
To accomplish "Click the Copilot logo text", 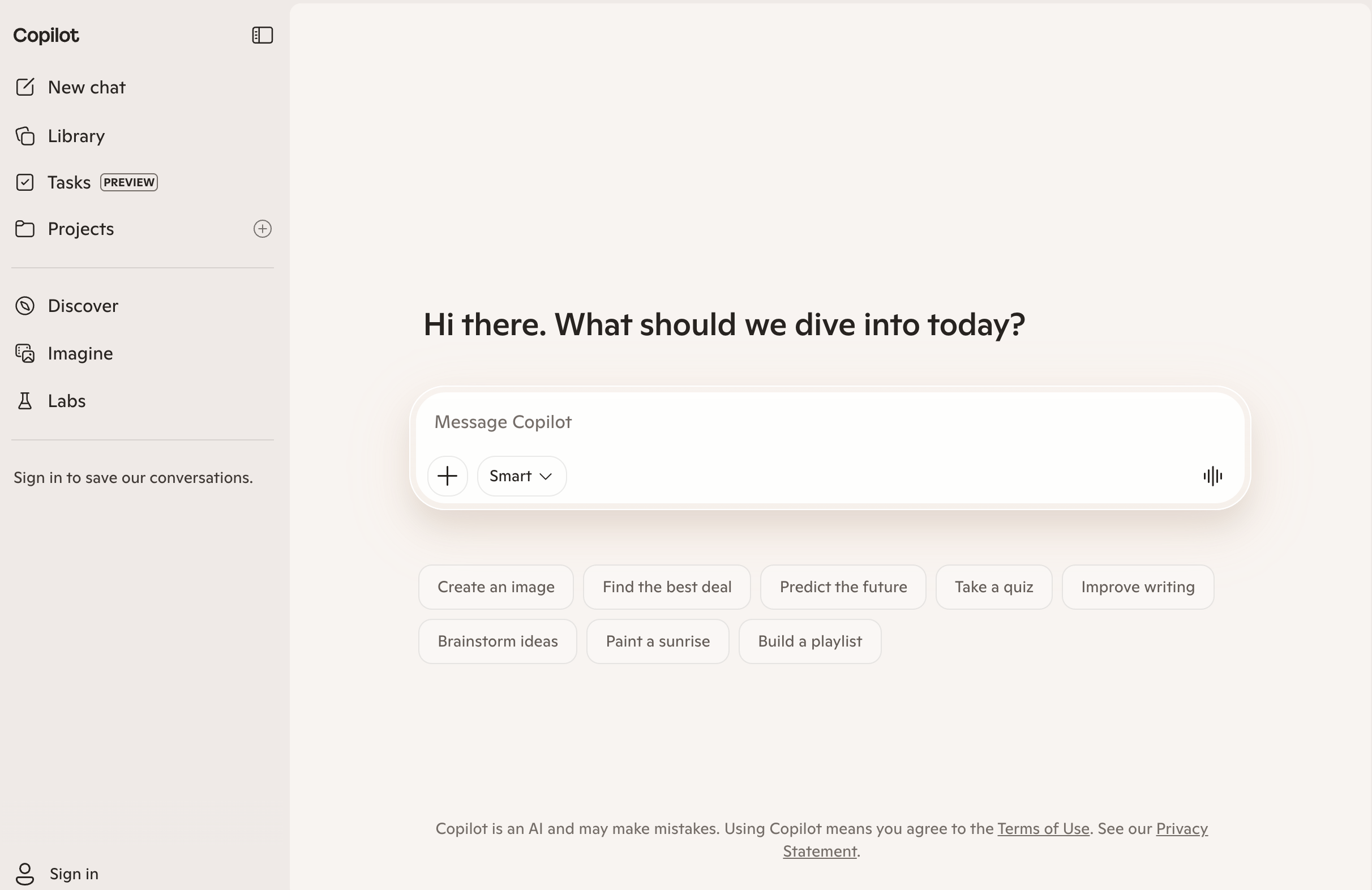I will point(46,35).
